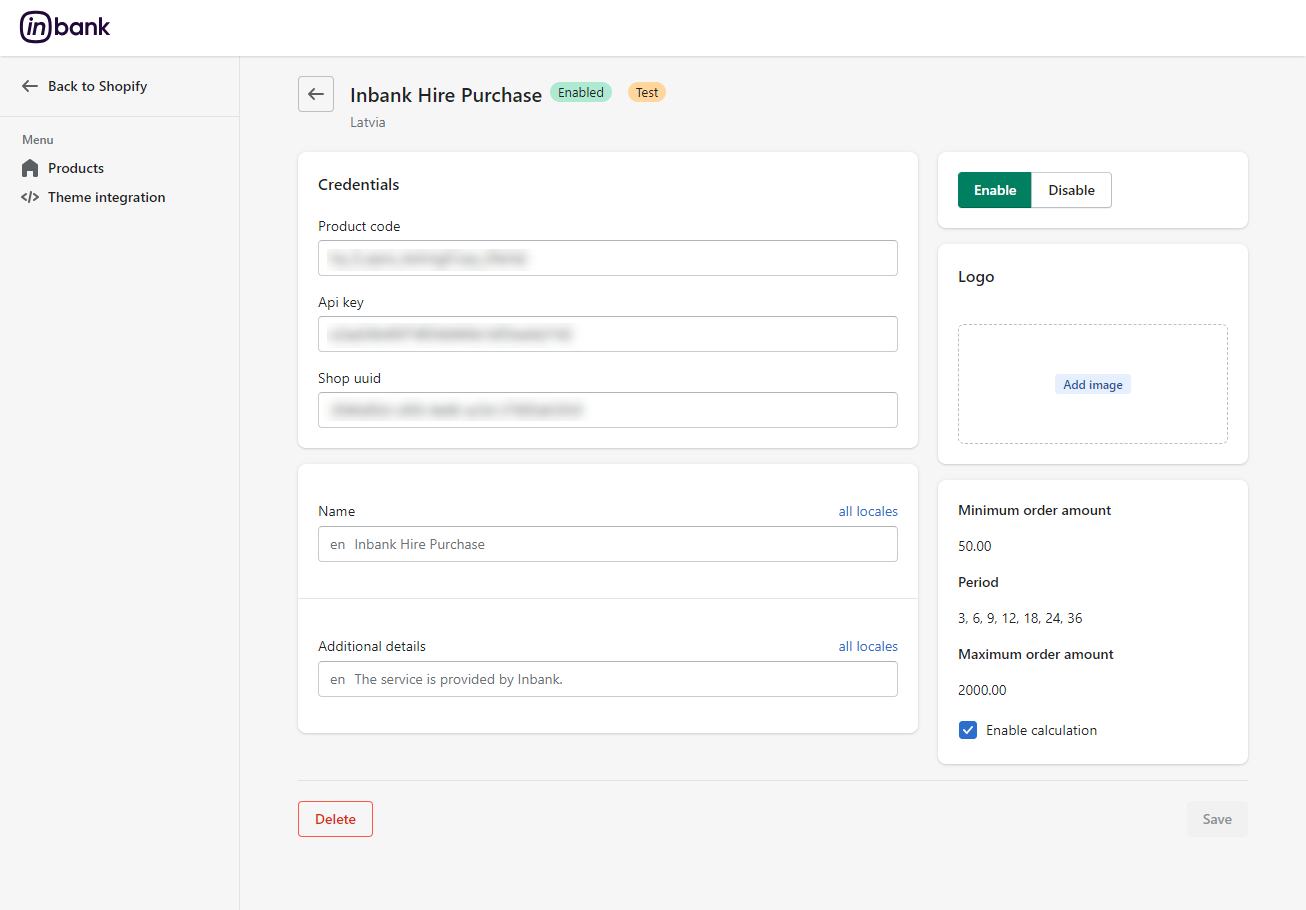Click the Inbank logo in header

click(65, 28)
